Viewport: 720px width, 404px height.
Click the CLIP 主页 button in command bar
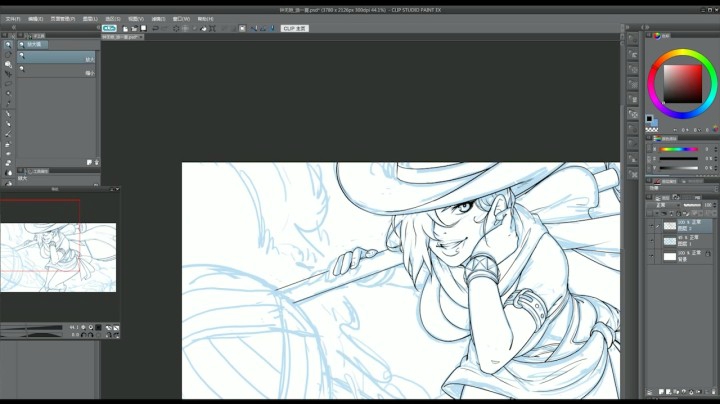click(x=294, y=28)
